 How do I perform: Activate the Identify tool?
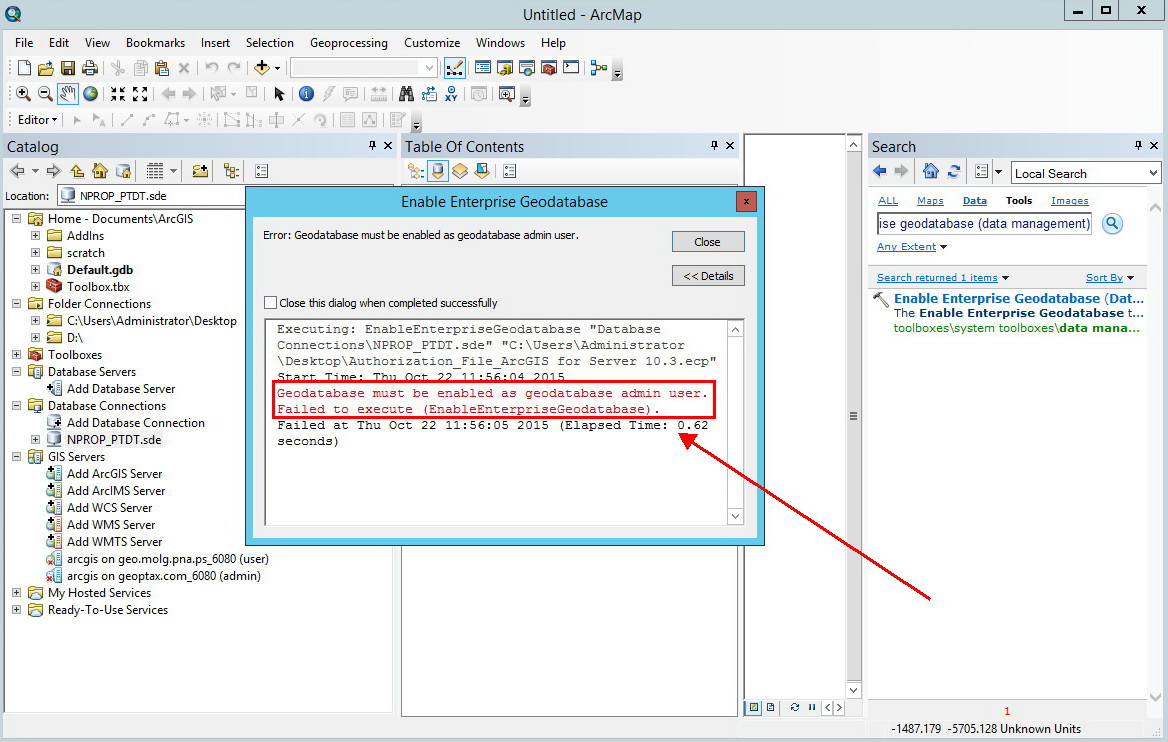click(306, 94)
